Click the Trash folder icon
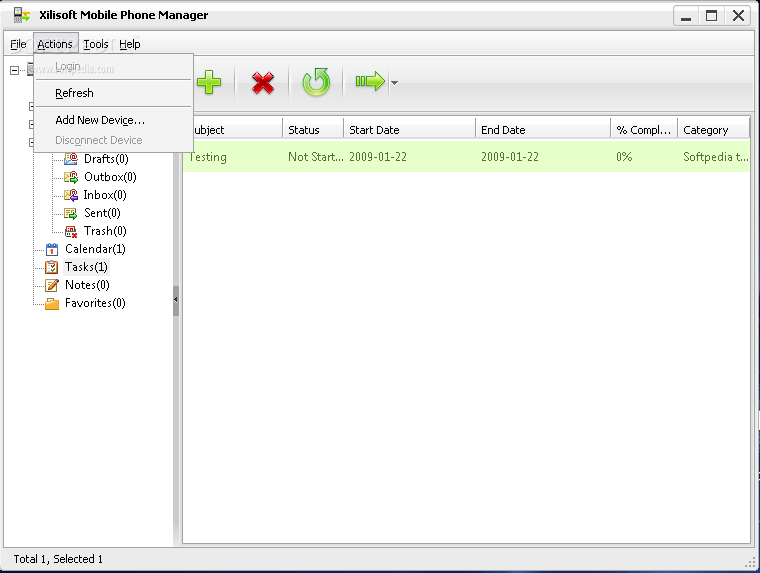The width and height of the screenshot is (760, 573). [71, 231]
